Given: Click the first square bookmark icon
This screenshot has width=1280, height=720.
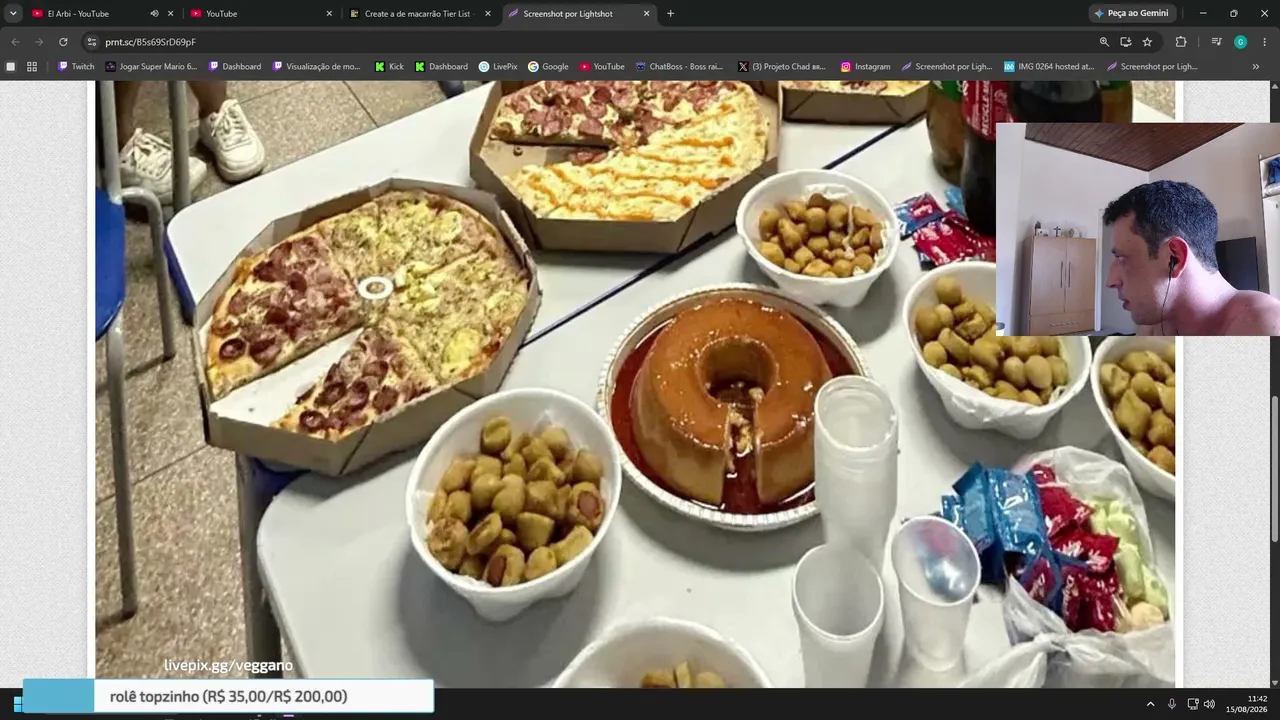Looking at the screenshot, I should (x=11, y=67).
